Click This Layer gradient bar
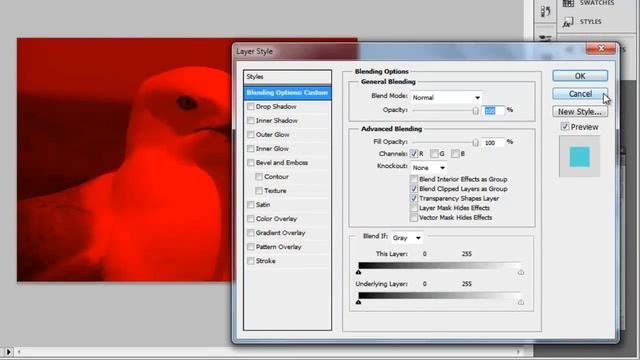Image resolution: width=640 pixels, height=360 pixels. click(x=439, y=265)
